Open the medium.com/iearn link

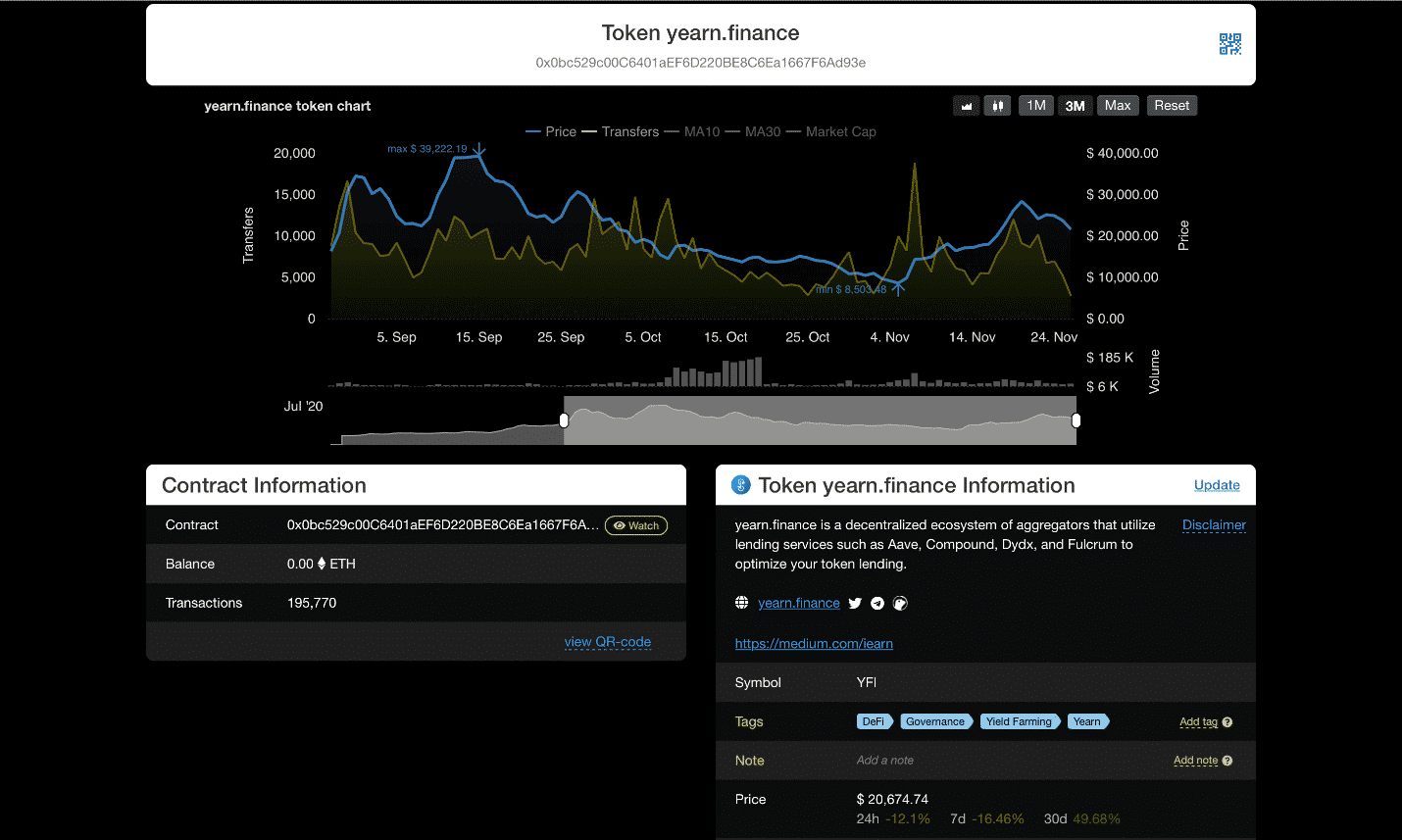(x=814, y=644)
